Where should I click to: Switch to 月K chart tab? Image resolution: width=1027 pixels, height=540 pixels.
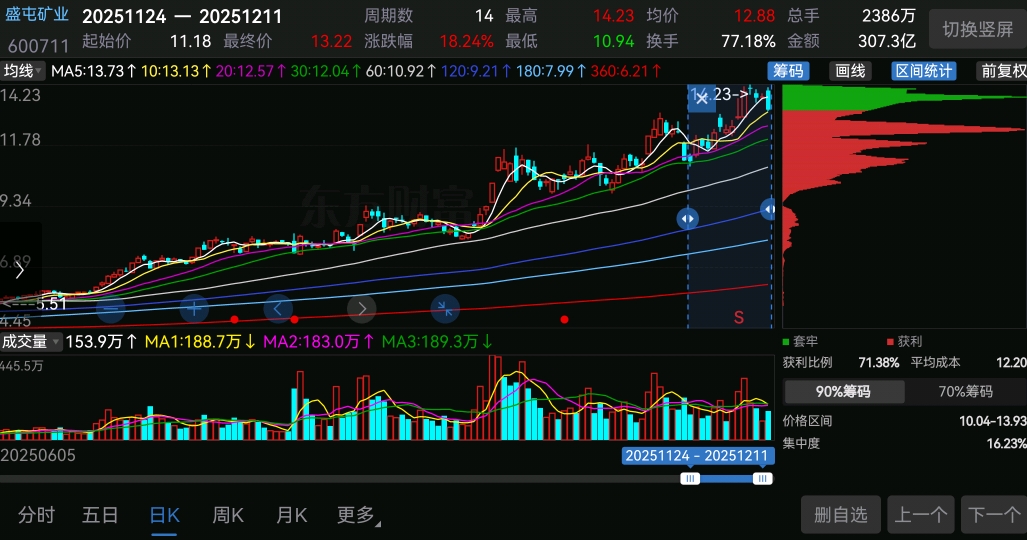point(291,515)
